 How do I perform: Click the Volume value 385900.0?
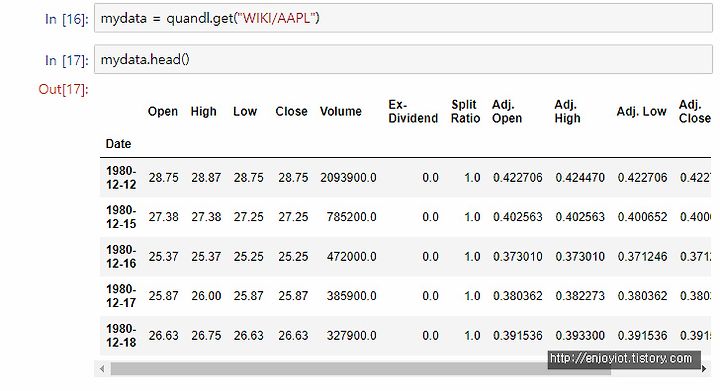[351, 296]
